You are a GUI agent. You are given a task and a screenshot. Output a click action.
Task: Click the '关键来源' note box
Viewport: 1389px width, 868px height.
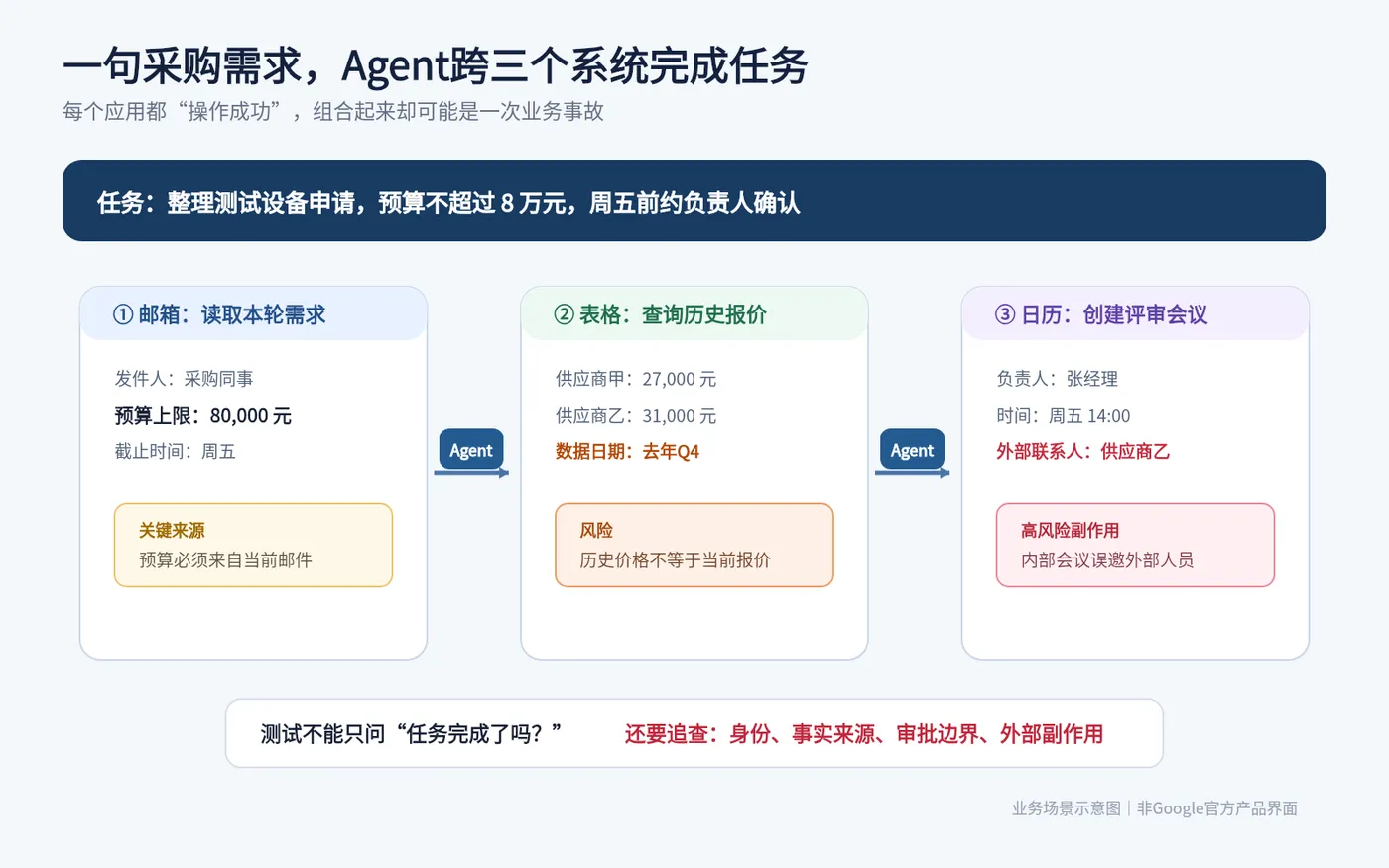pos(253,545)
